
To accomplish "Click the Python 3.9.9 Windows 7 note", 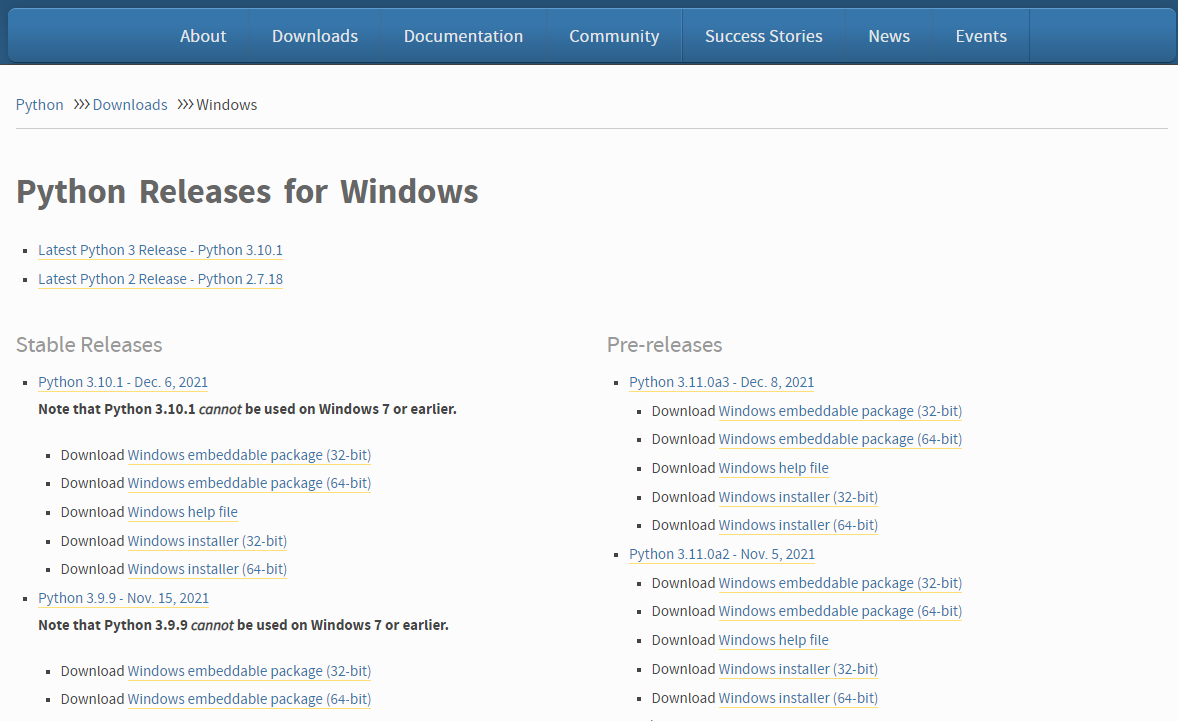I will (x=243, y=625).
